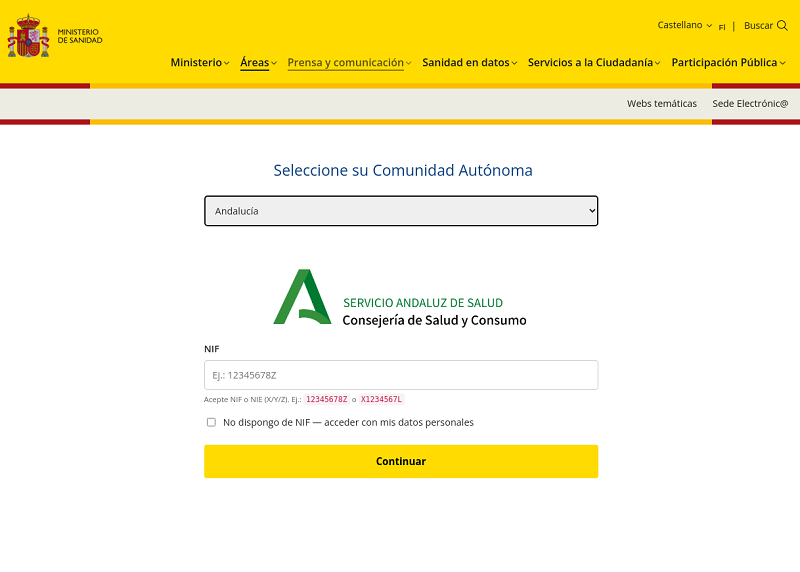
Task: Click the chevron next to Ministerio
Action: tap(227, 63)
